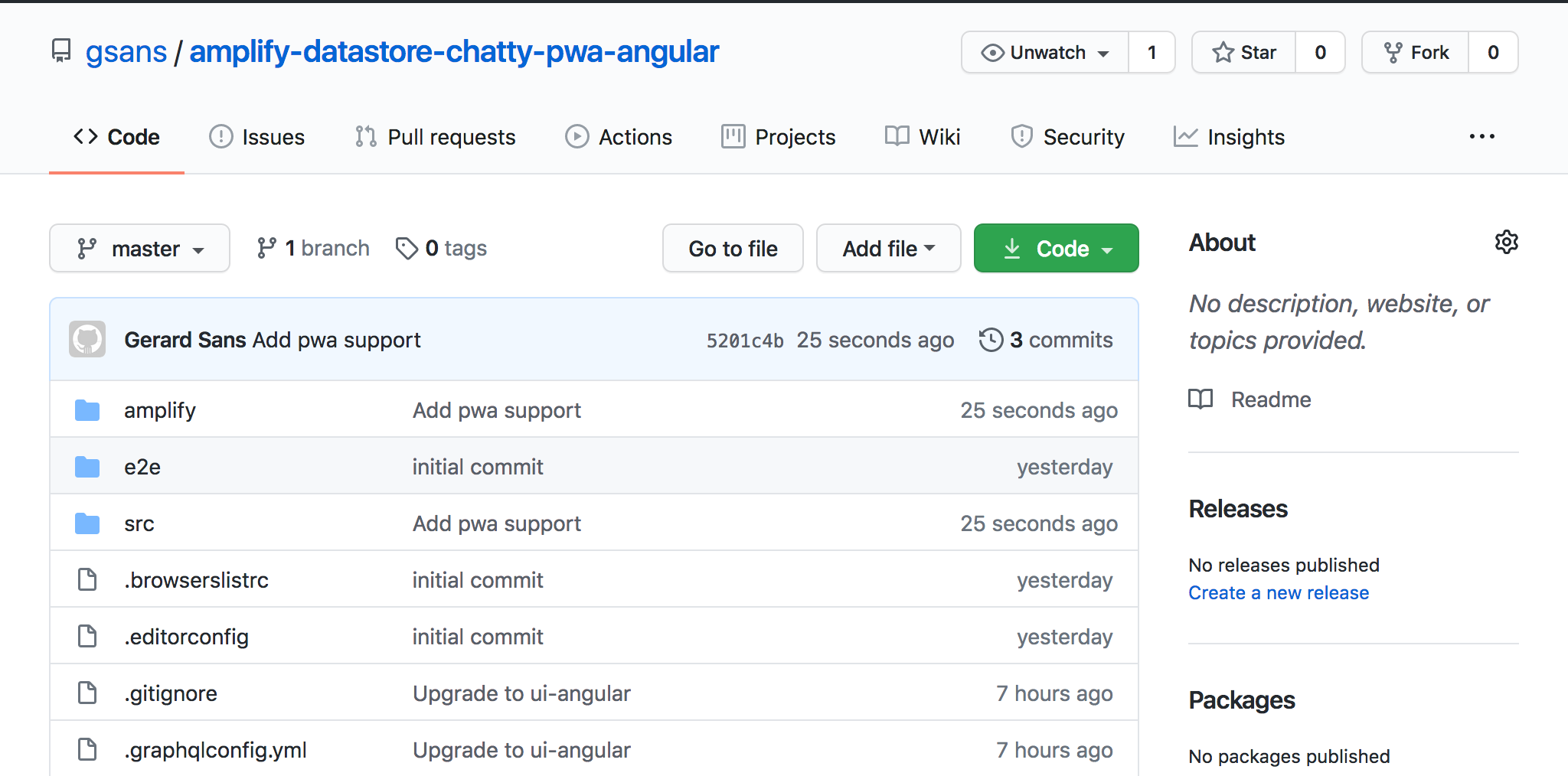Image resolution: width=1568 pixels, height=776 pixels.
Task: Click the commit history clock icon
Action: 991,339
